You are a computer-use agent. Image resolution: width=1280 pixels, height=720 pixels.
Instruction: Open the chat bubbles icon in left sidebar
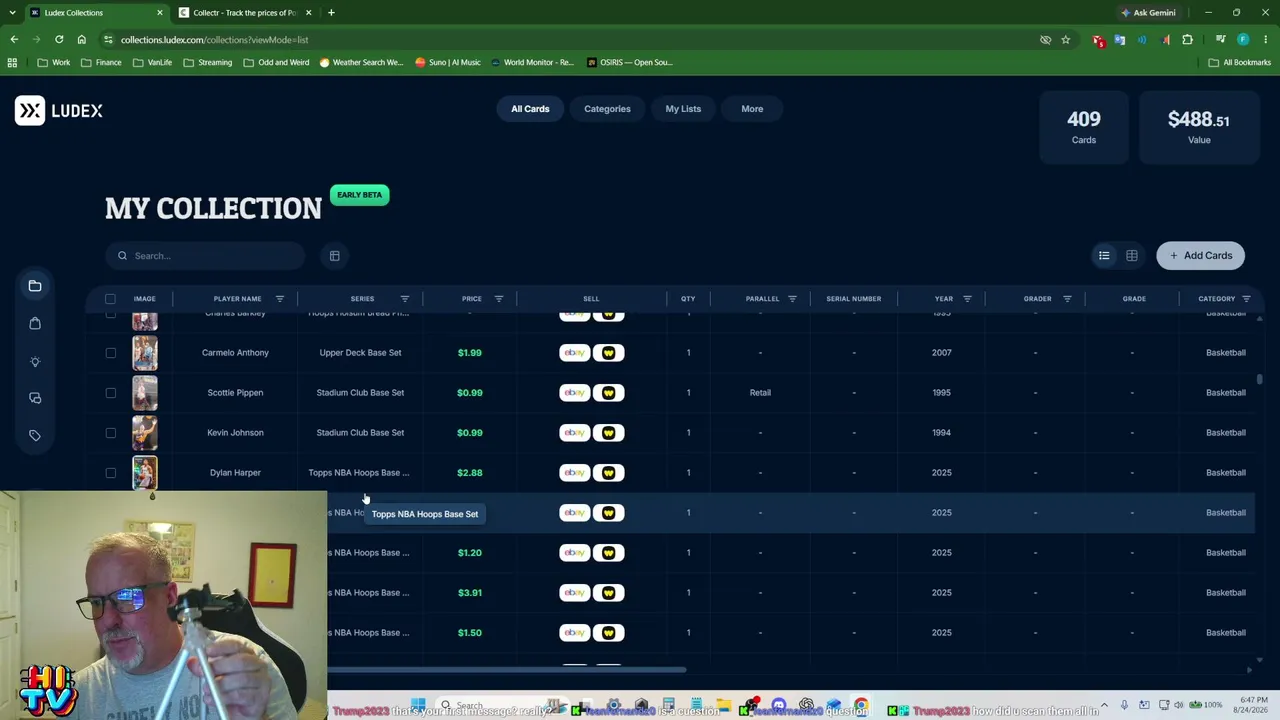35,398
